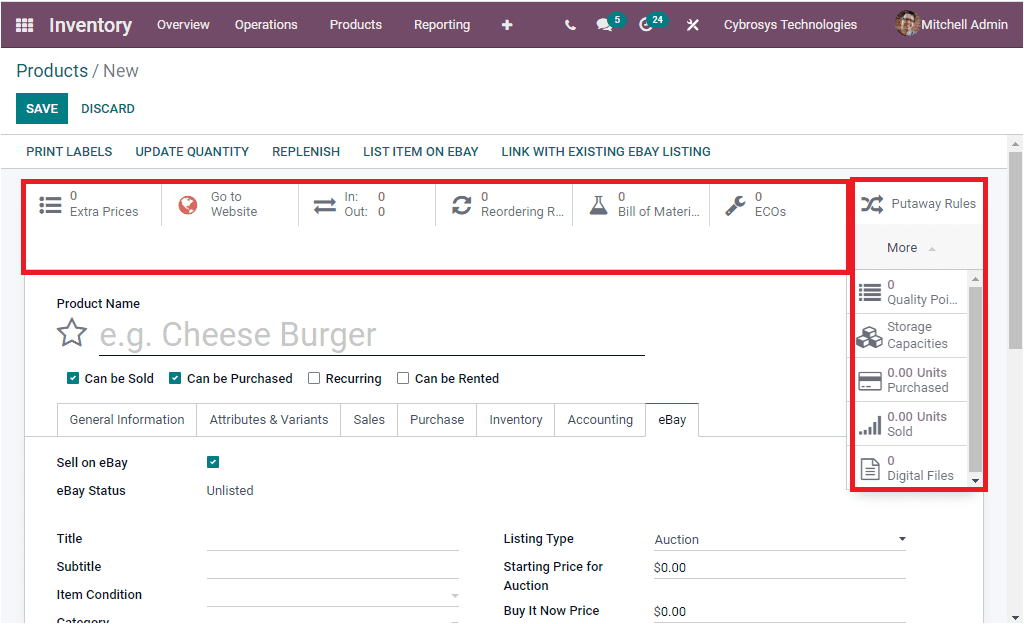Viewport: 1024px width, 624px height.
Task: Open the Reporting menu
Action: [x=441, y=24]
